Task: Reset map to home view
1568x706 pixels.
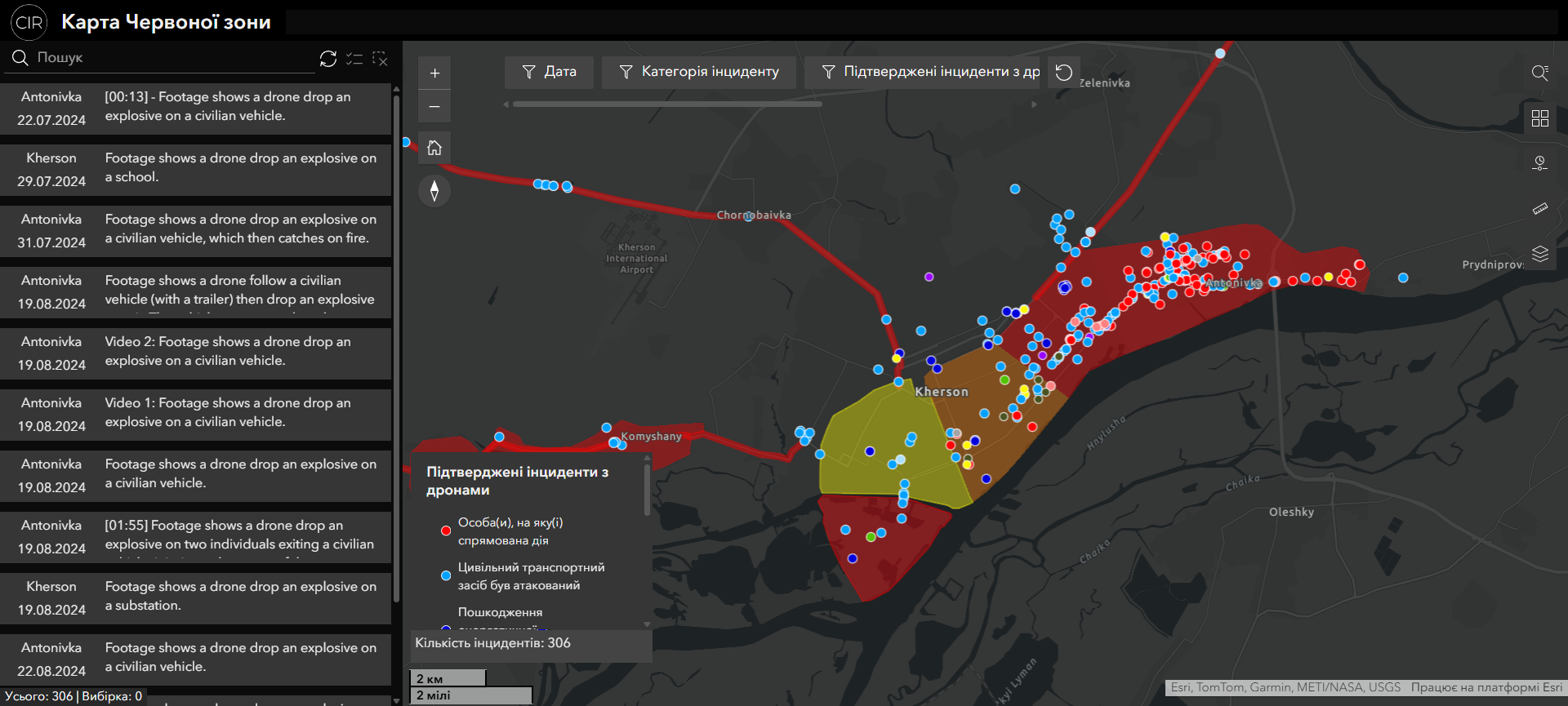Action: tap(434, 148)
